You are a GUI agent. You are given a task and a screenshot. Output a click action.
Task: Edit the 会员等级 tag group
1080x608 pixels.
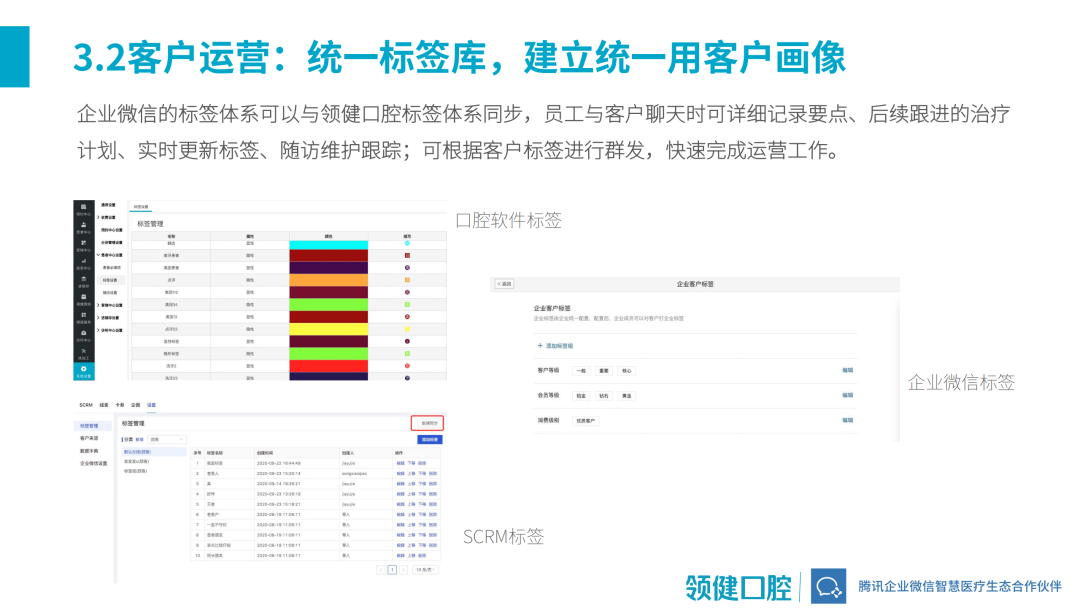pos(847,395)
